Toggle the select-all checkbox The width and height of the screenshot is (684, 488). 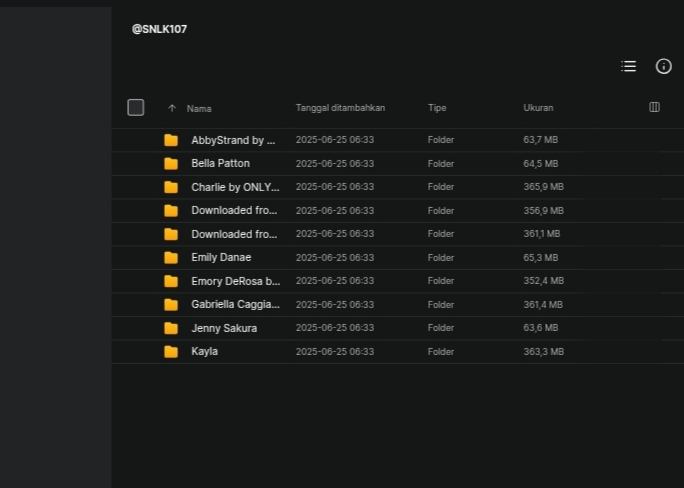136,107
